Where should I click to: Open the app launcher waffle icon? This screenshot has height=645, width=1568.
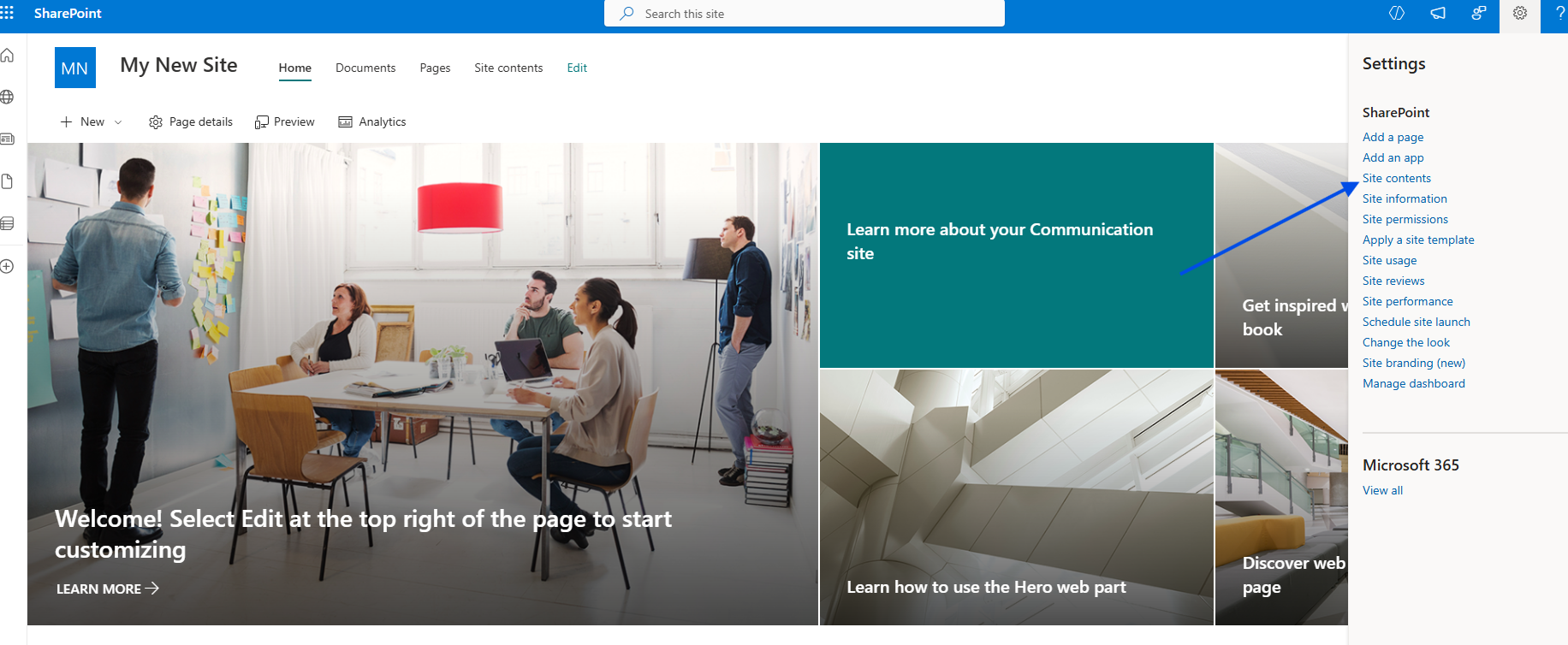(x=8, y=13)
